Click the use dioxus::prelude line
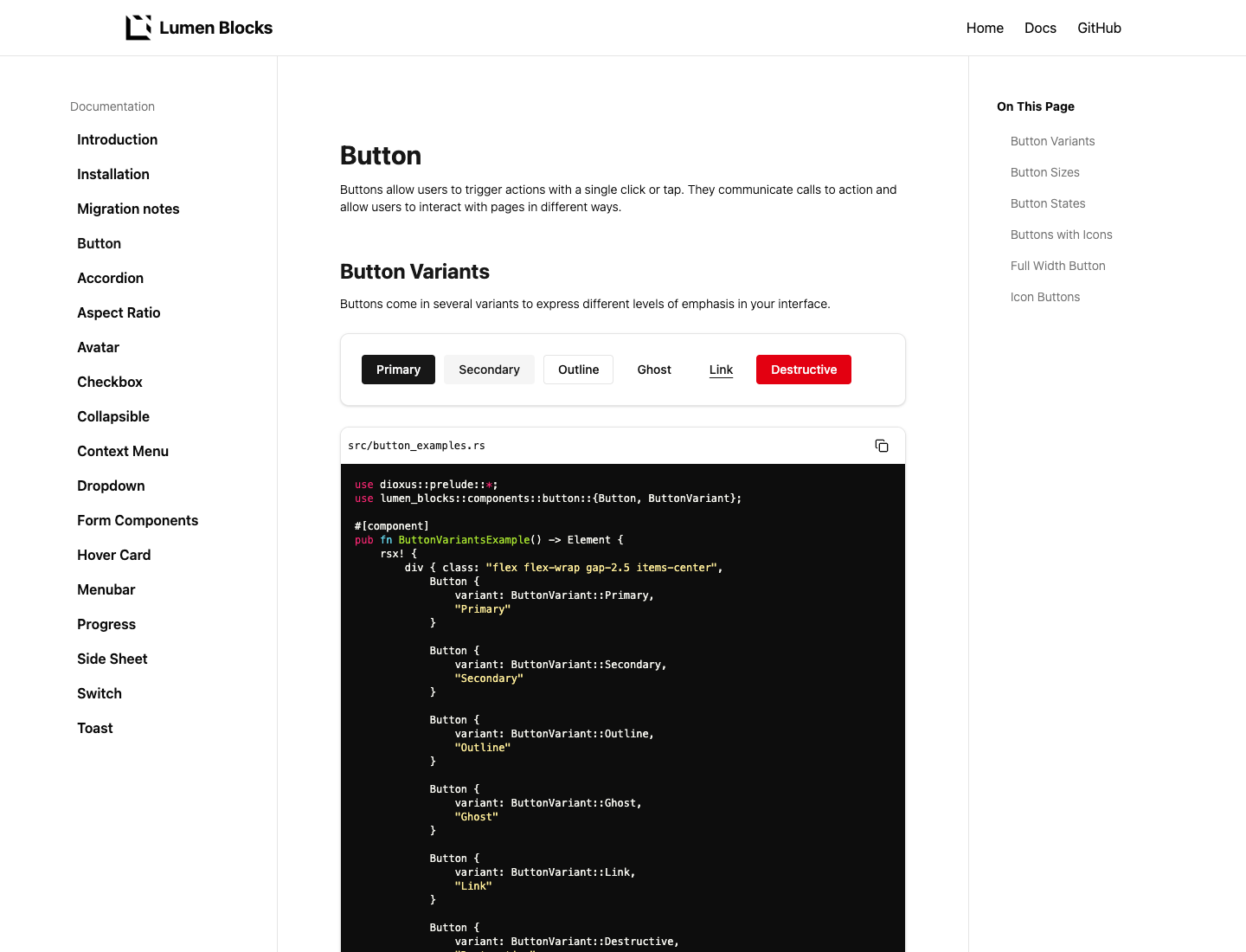Image resolution: width=1246 pixels, height=952 pixels. point(427,485)
